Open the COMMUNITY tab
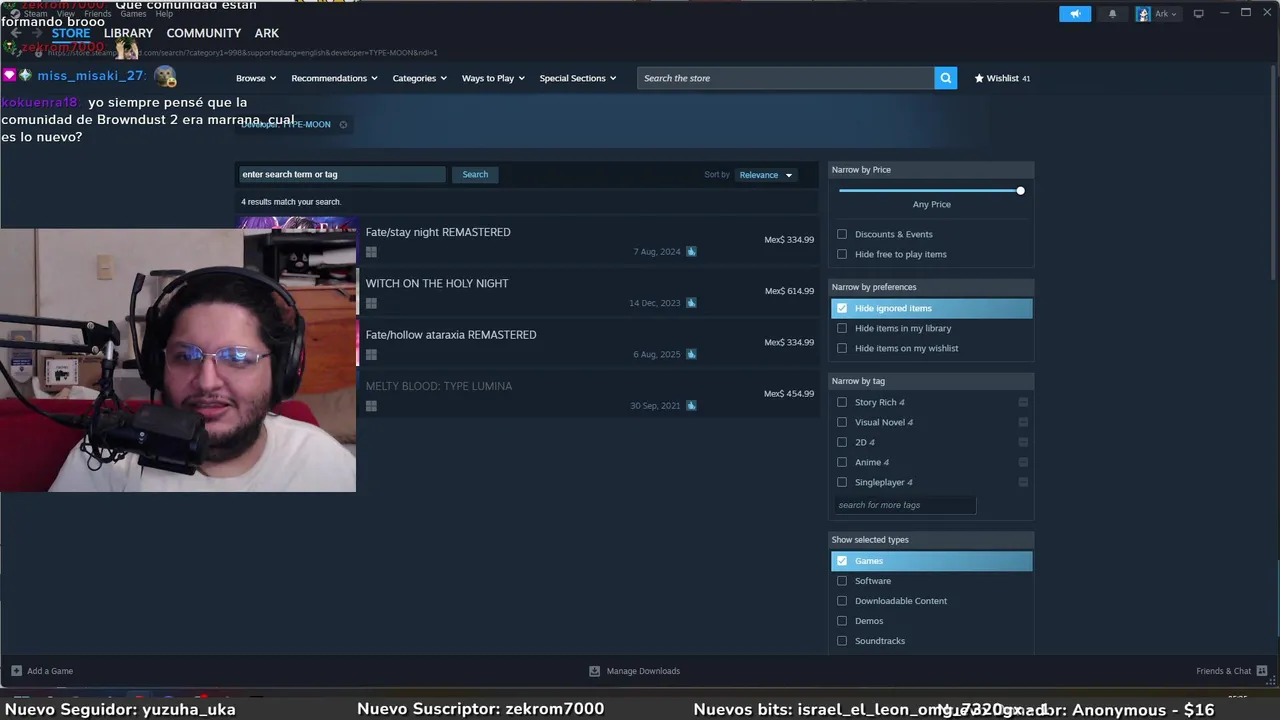1280x720 pixels. pyautogui.click(x=204, y=33)
